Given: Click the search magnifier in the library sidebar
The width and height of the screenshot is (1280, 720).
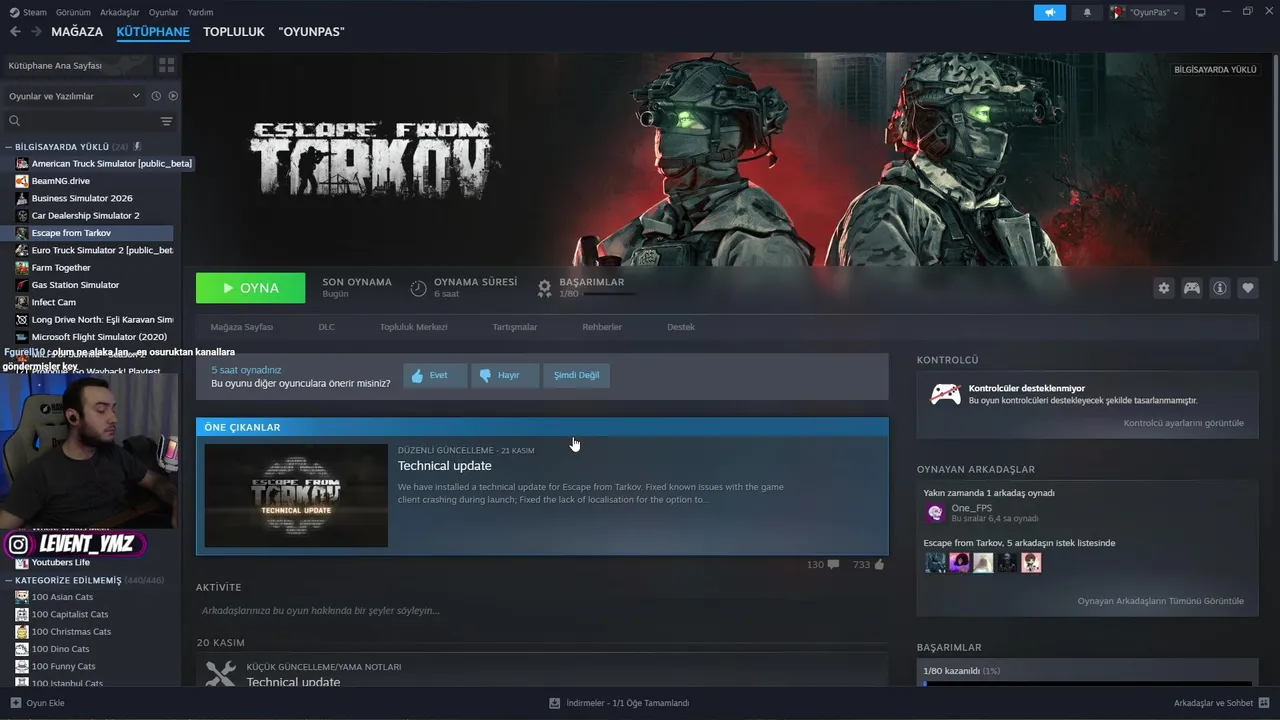Looking at the screenshot, I should (x=15, y=121).
